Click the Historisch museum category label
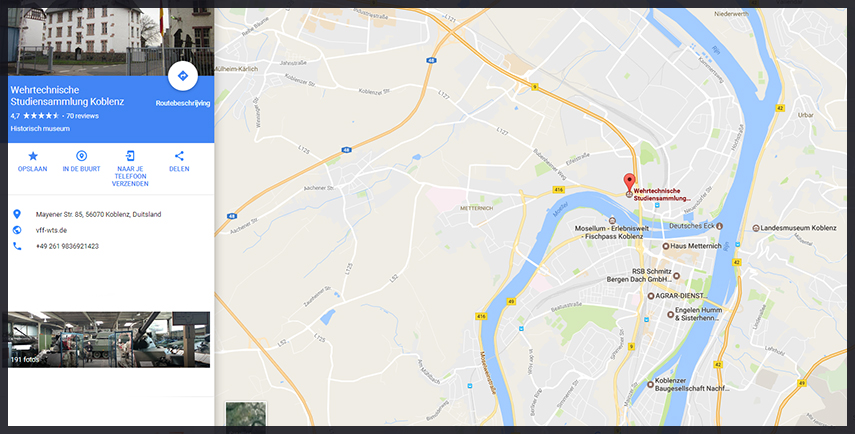The width and height of the screenshot is (855, 434). click(40, 129)
